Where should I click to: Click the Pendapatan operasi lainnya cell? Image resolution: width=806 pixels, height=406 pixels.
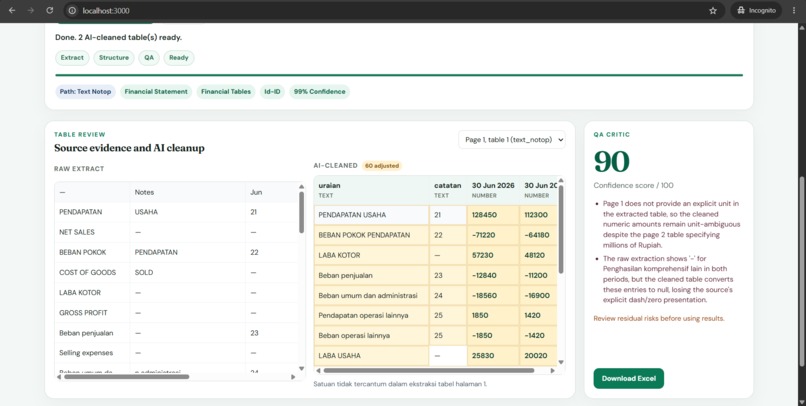point(372,315)
